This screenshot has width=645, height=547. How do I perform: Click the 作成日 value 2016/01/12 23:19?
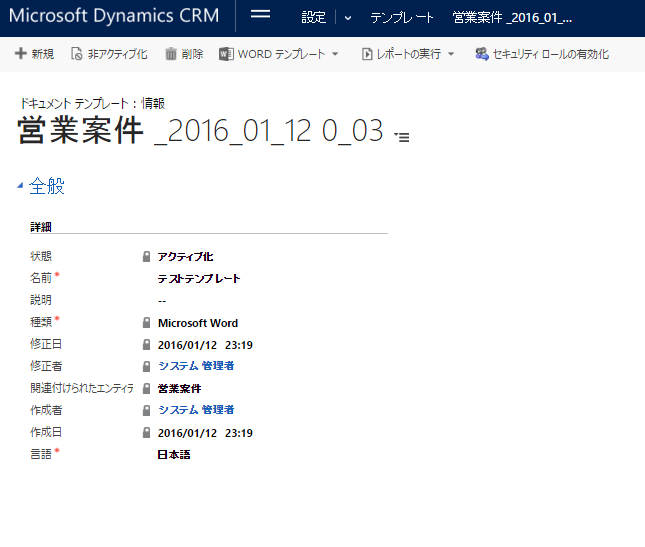pyautogui.click(x=205, y=433)
